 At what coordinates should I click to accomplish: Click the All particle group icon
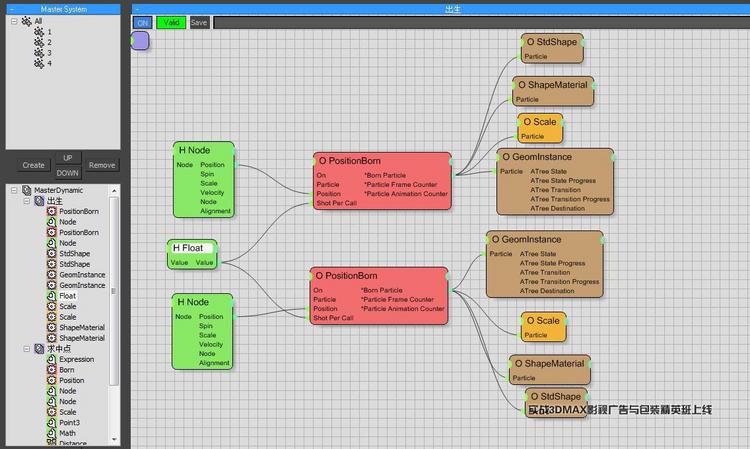(27, 21)
